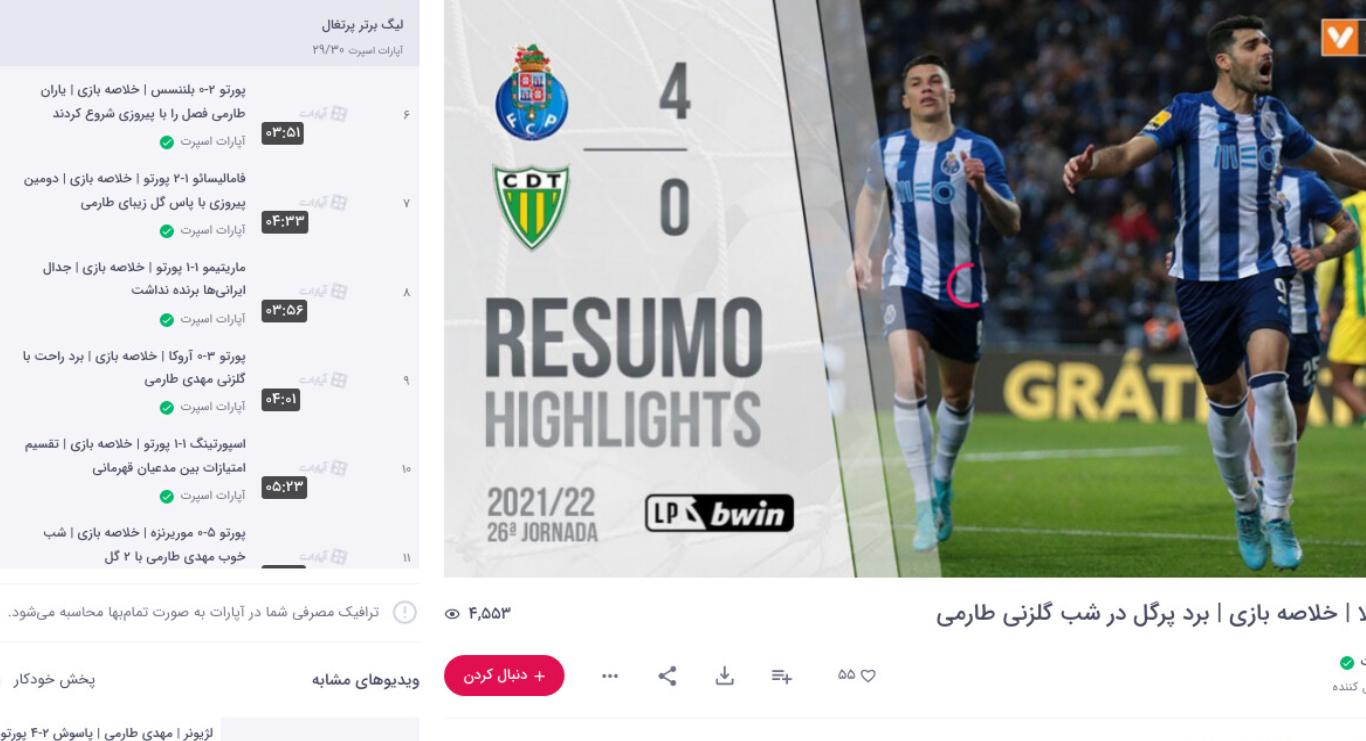Click the آپارات اسپرت channel under item 9
The width and height of the screenshot is (1366, 741).
coord(212,407)
